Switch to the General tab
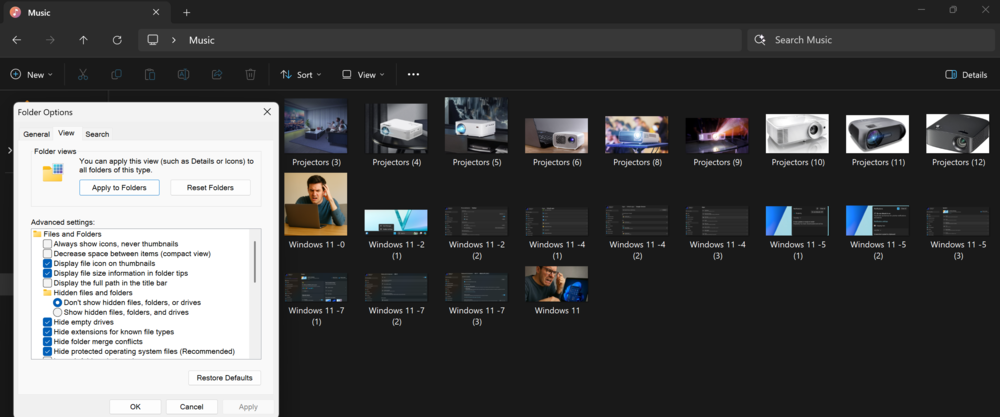This screenshot has width=1000, height=417. (36, 134)
